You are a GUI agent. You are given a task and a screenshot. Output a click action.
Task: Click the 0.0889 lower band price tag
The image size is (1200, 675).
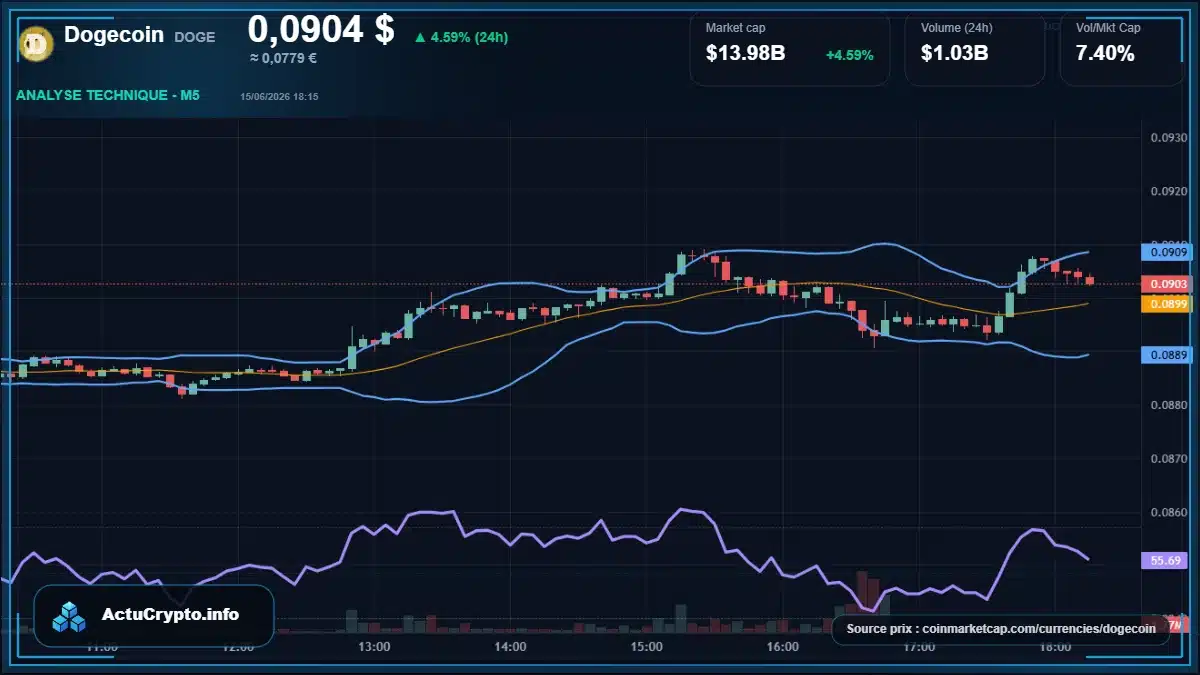point(1165,355)
